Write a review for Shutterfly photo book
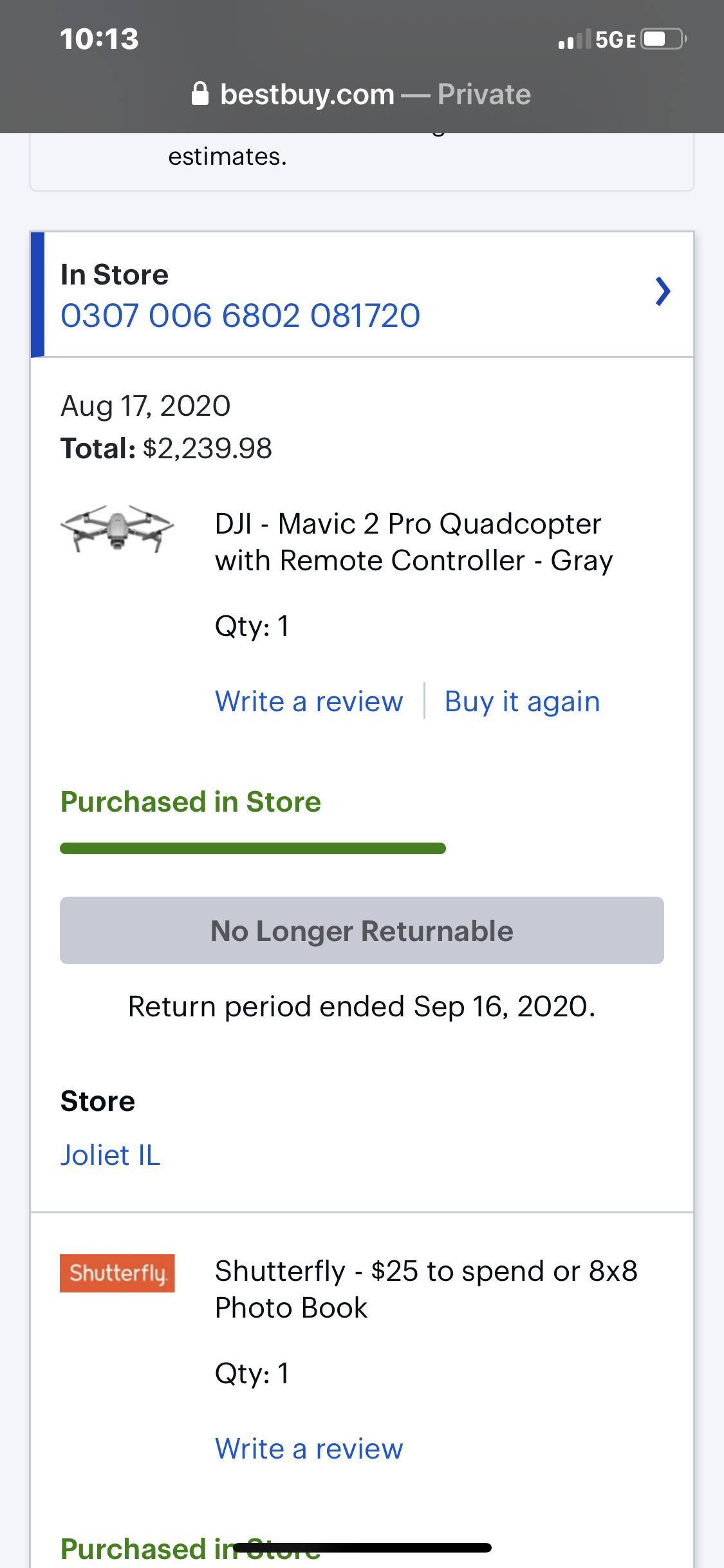 click(309, 1448)
